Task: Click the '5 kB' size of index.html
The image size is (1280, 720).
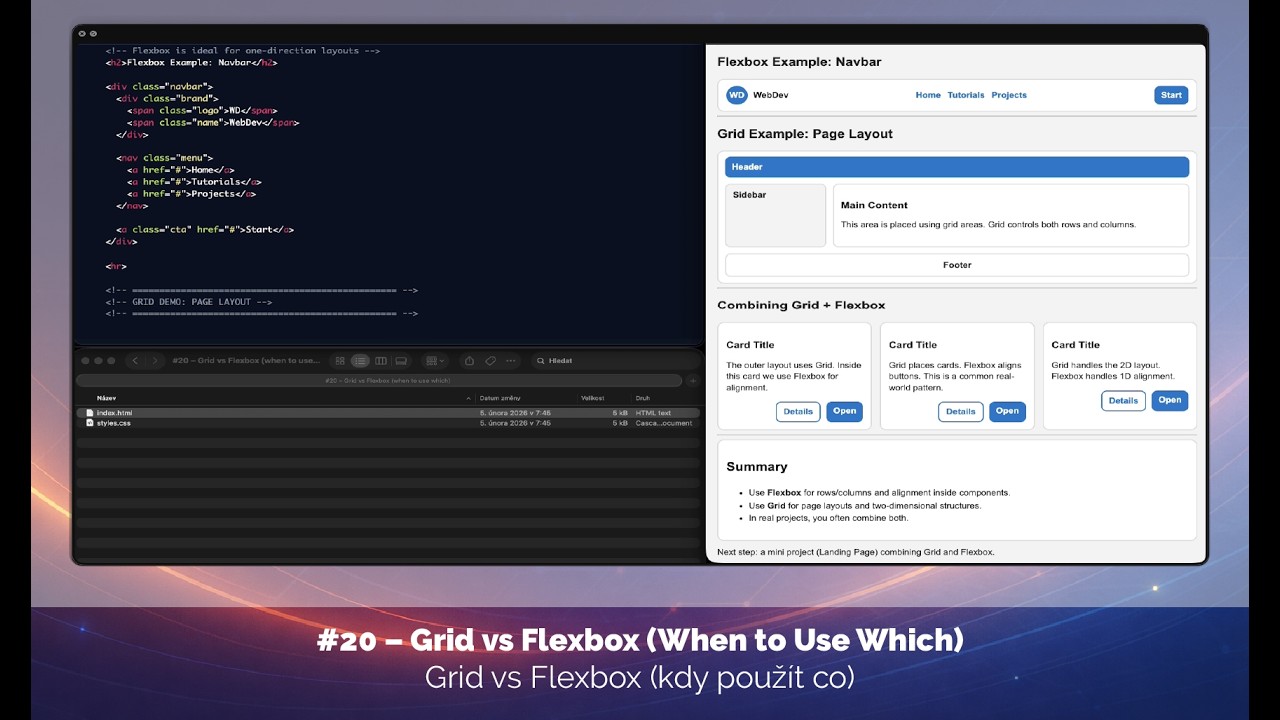Action: (620, 413)
